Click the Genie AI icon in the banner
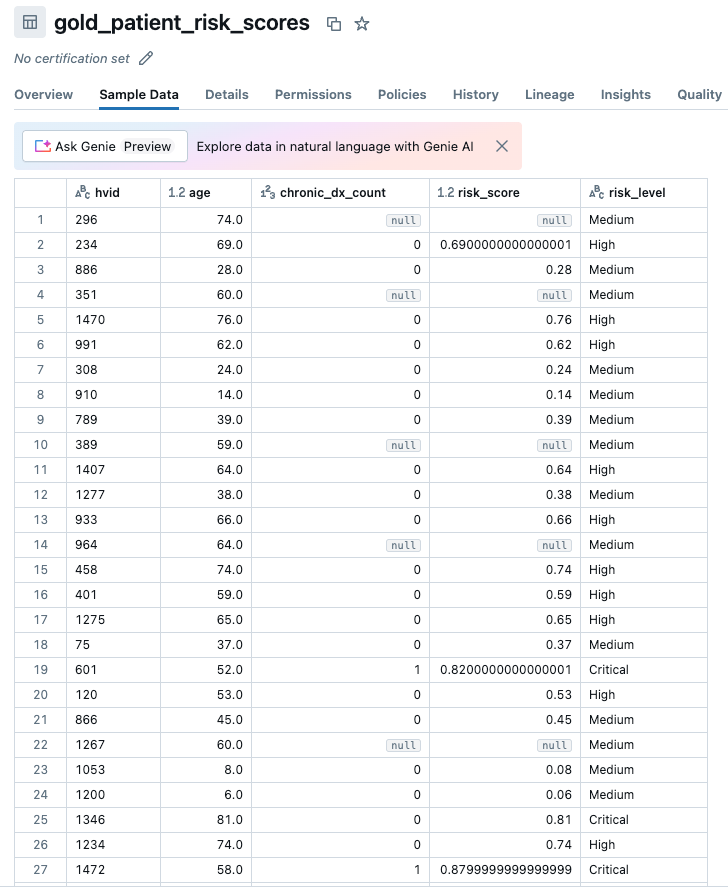This screenshot has height=887, width=728. 42,145
